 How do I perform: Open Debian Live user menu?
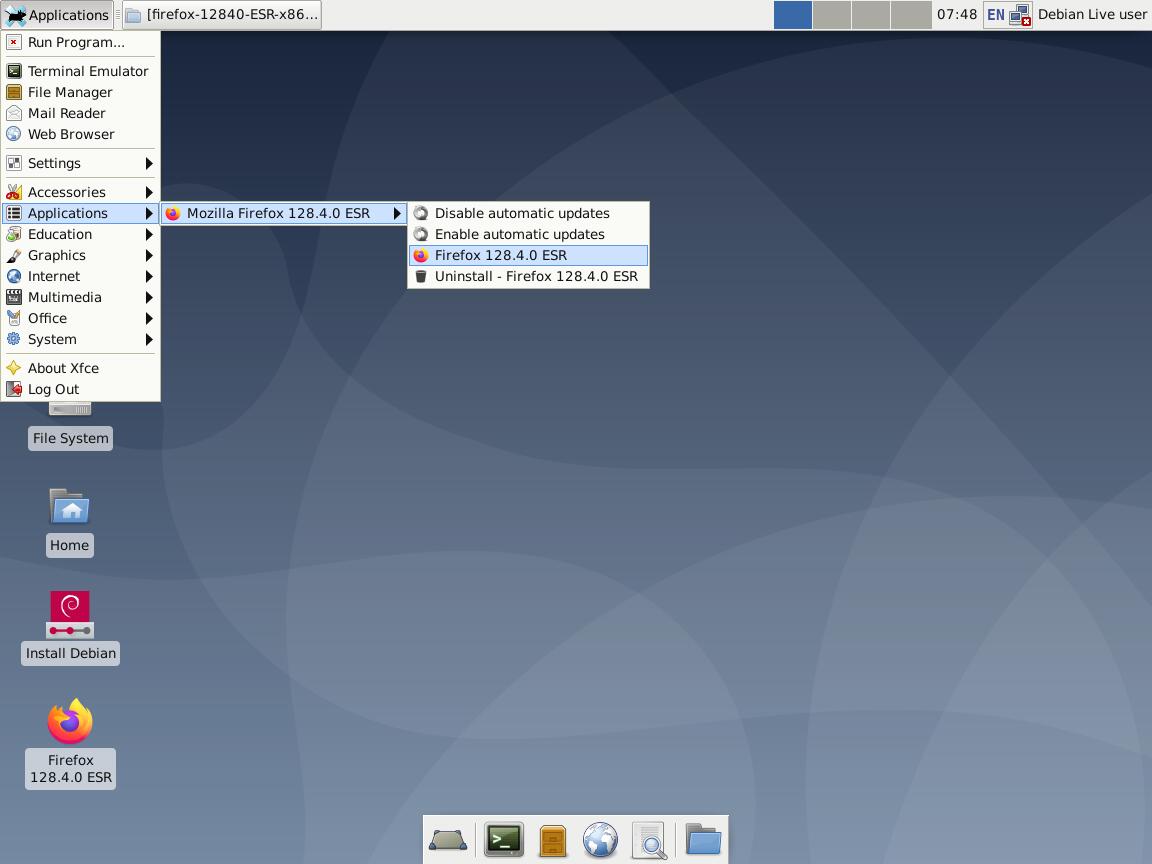coord(1092,15)
